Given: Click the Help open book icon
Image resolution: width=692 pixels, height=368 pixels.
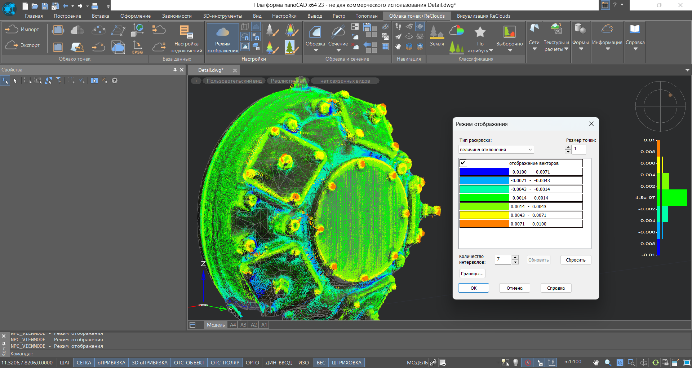Looking at the screenshot, I should (635, 29).
